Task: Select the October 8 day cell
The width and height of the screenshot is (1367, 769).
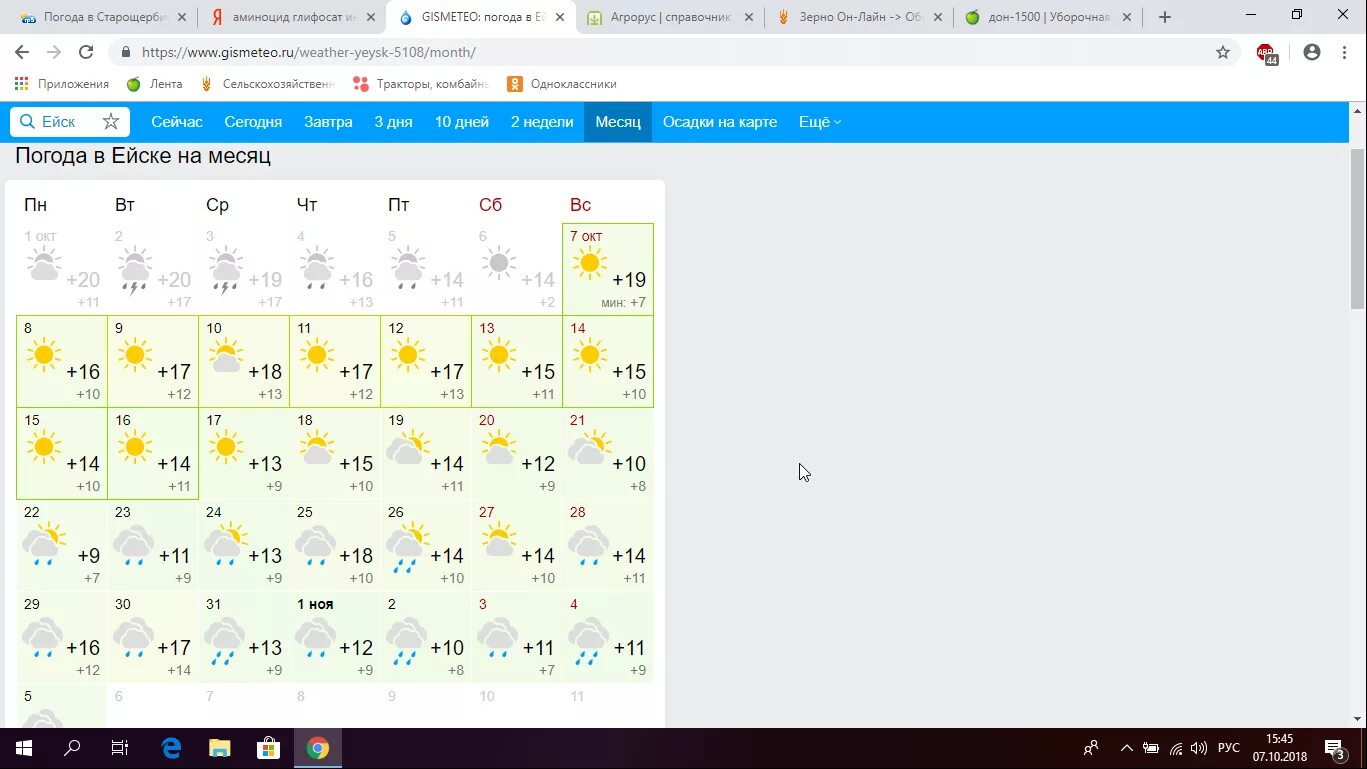Action: click(62, 361)
